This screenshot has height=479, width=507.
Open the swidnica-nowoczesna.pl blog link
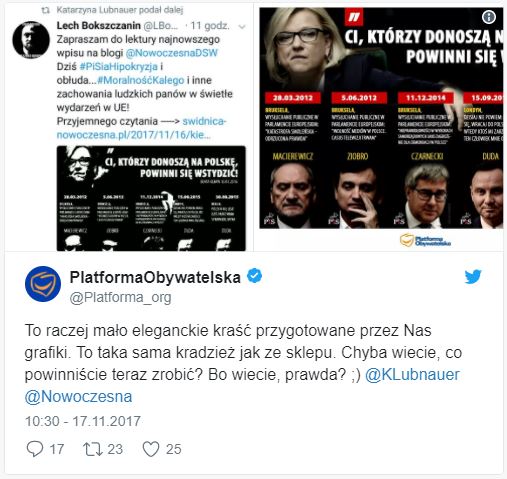142,128
